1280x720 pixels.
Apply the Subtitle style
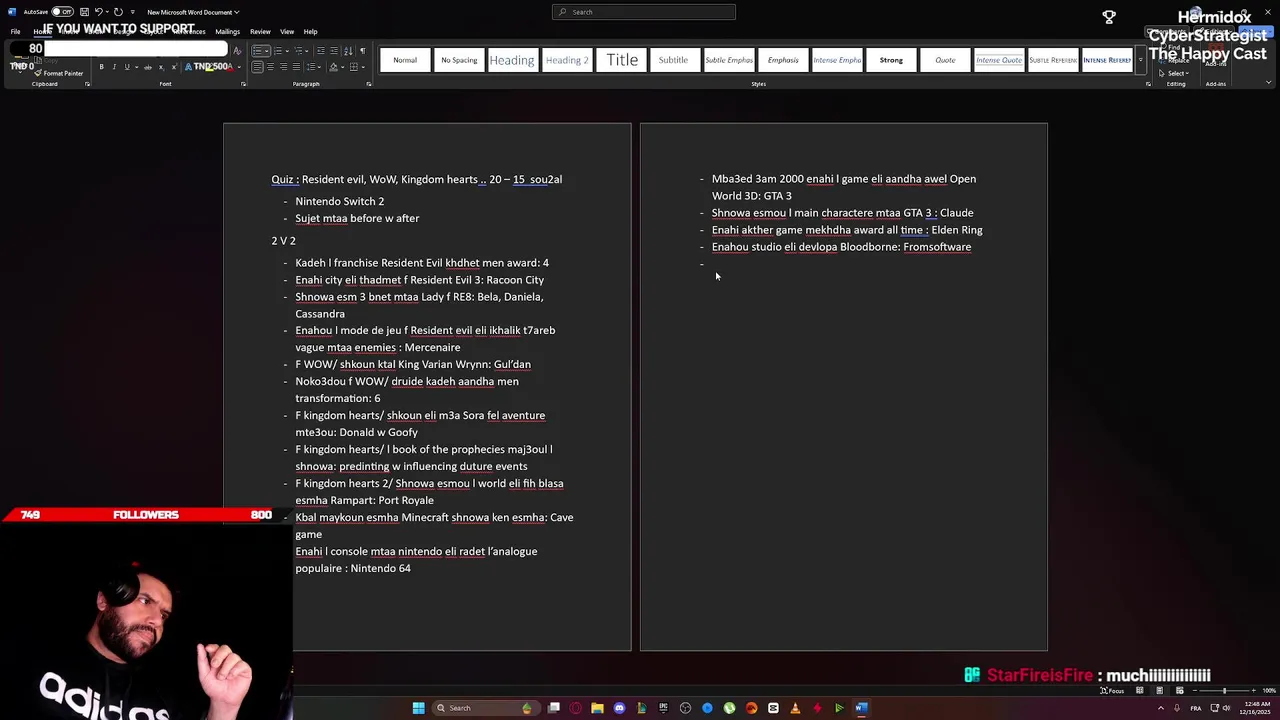coord(673,60)
